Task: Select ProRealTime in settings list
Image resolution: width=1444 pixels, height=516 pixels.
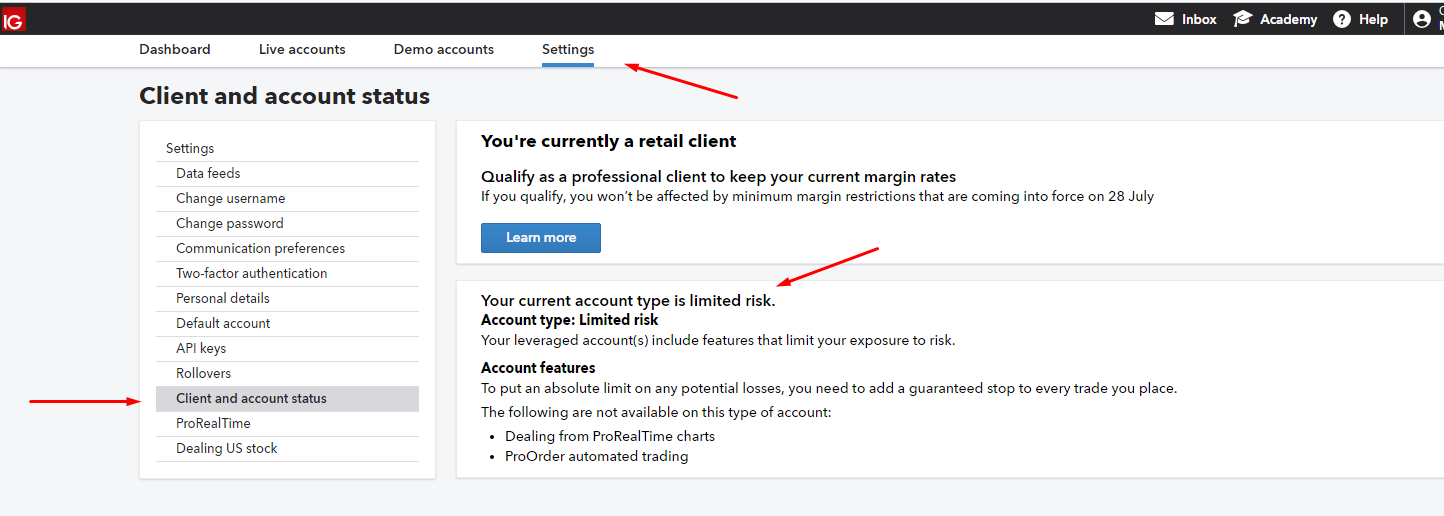Action: pyautogui.click(x=213, y=424)
